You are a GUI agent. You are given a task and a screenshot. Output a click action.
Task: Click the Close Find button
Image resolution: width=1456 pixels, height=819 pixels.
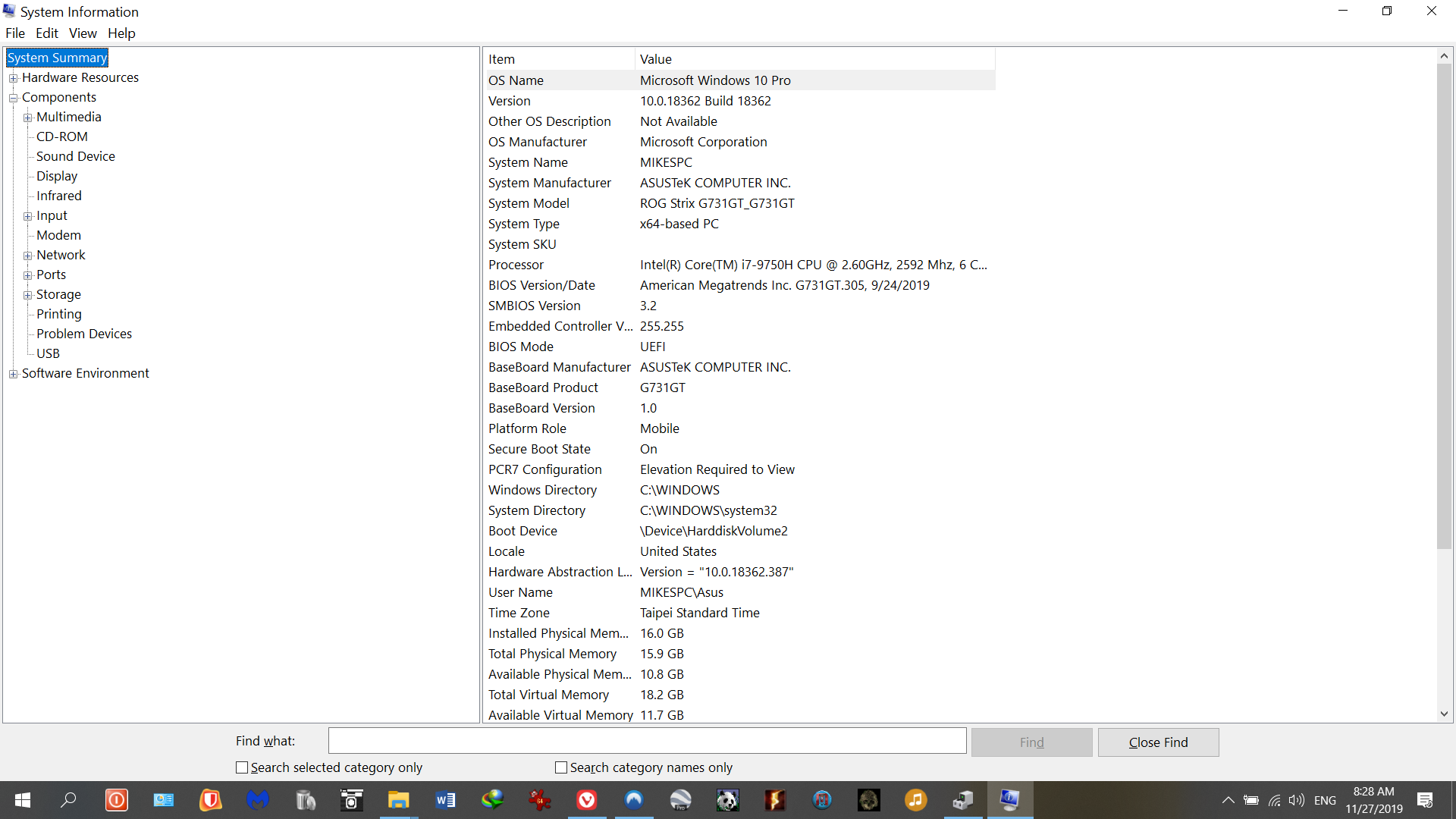pos(1158,742)
